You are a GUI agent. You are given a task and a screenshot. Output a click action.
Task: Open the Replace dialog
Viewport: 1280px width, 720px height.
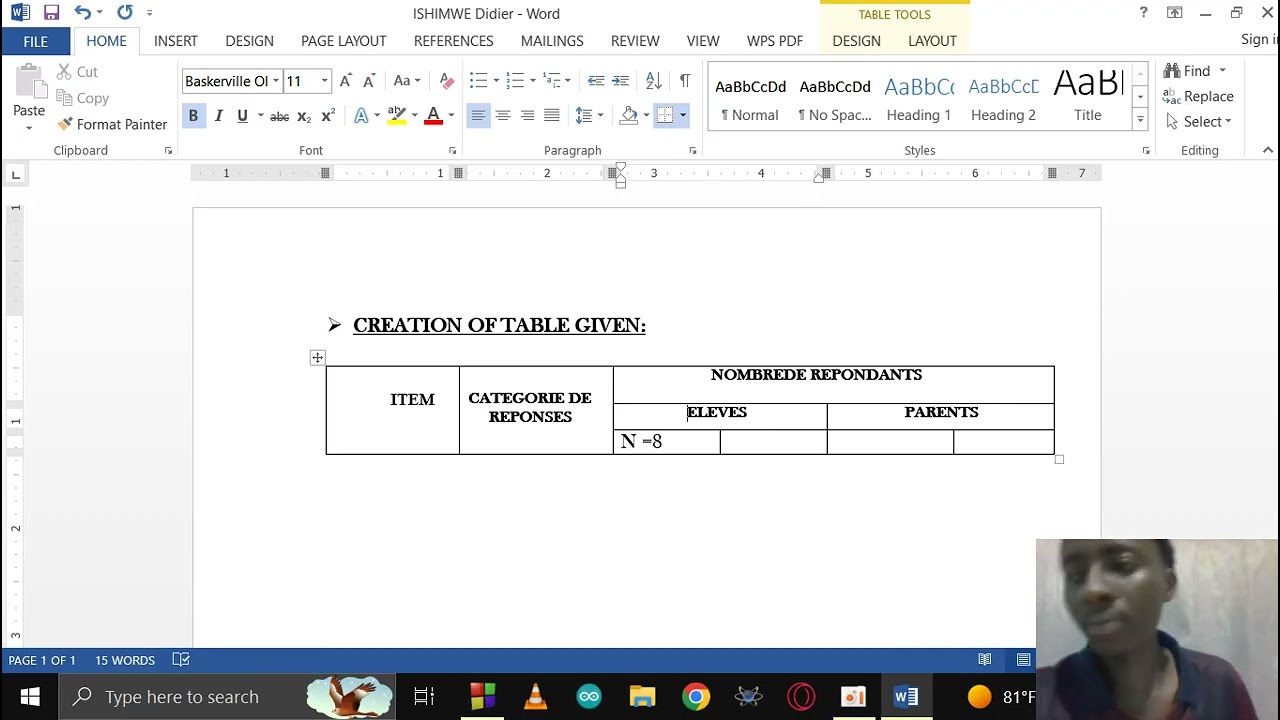1198,96
